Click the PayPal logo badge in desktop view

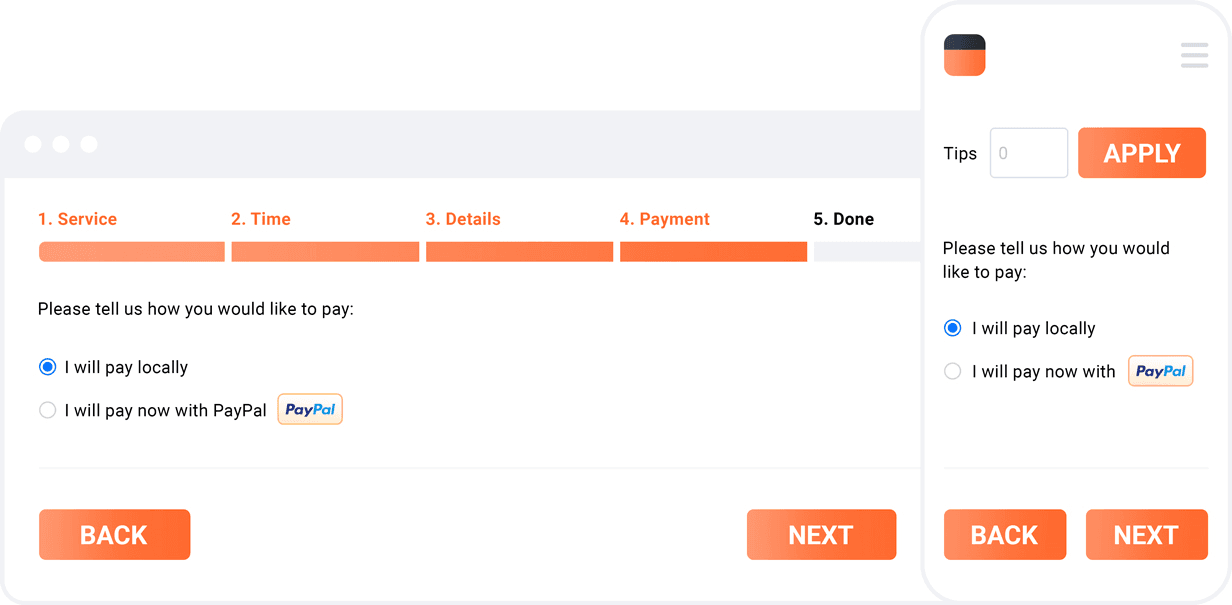[x=310, y=409]
